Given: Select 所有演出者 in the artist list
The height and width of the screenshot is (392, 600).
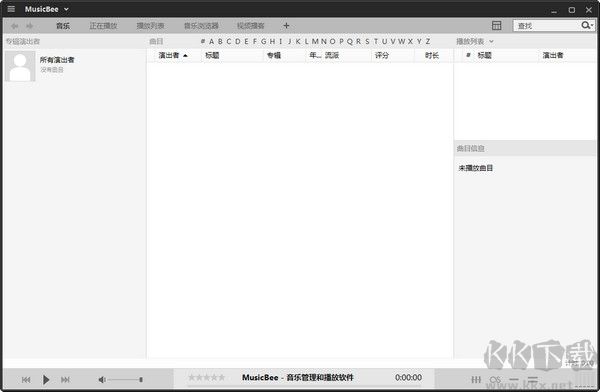Looking at the screenshot, I should coord(57,60).
